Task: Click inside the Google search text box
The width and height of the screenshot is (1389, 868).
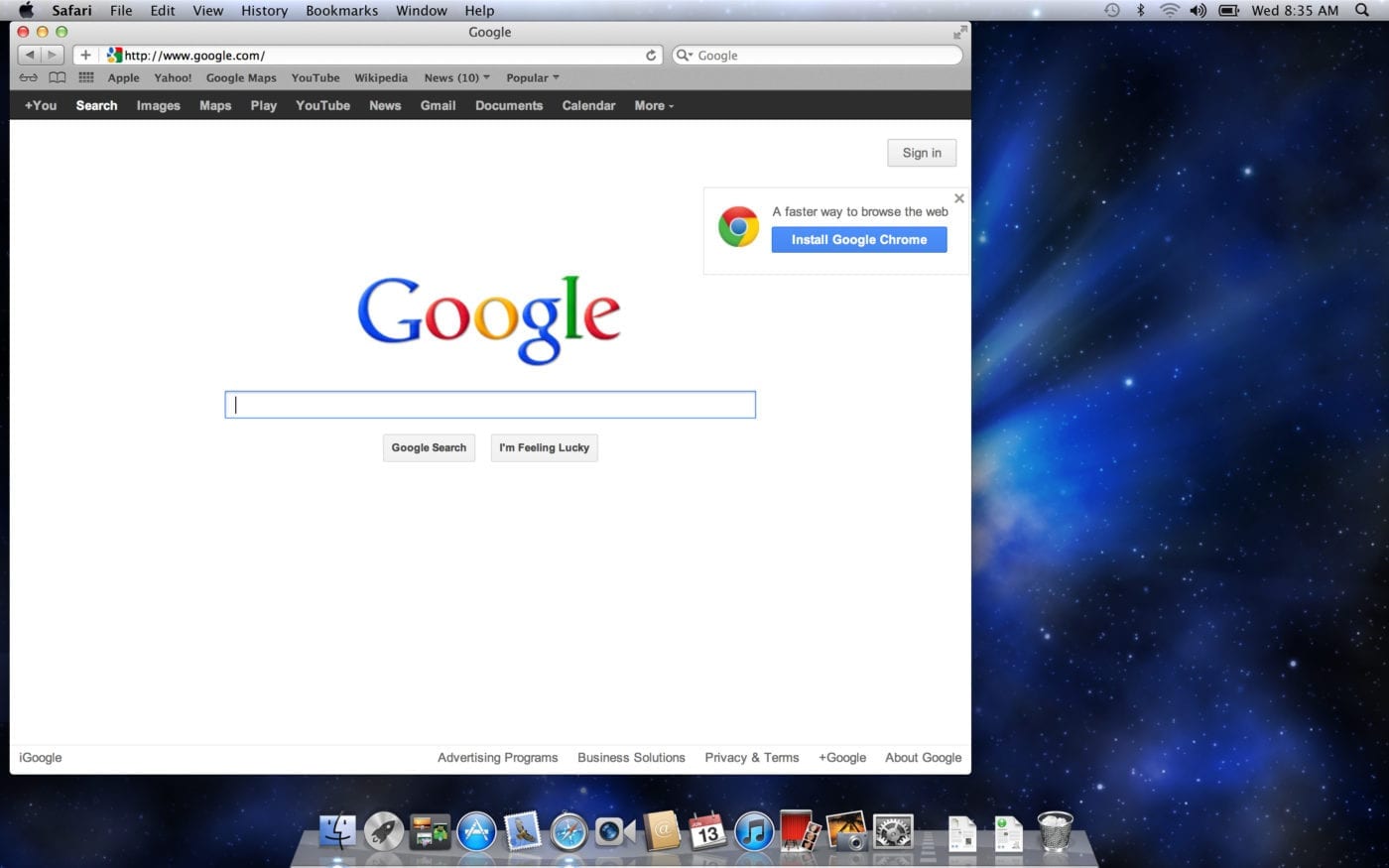Action: coord(490,405)
